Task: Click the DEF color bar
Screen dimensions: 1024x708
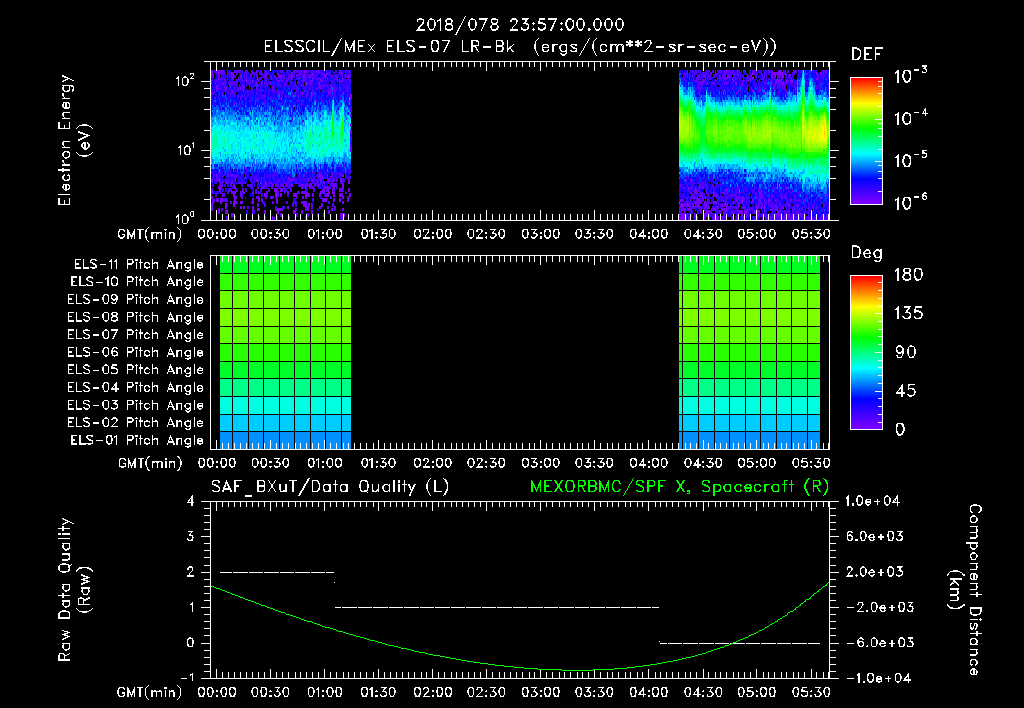Action: tap(866, 141)
